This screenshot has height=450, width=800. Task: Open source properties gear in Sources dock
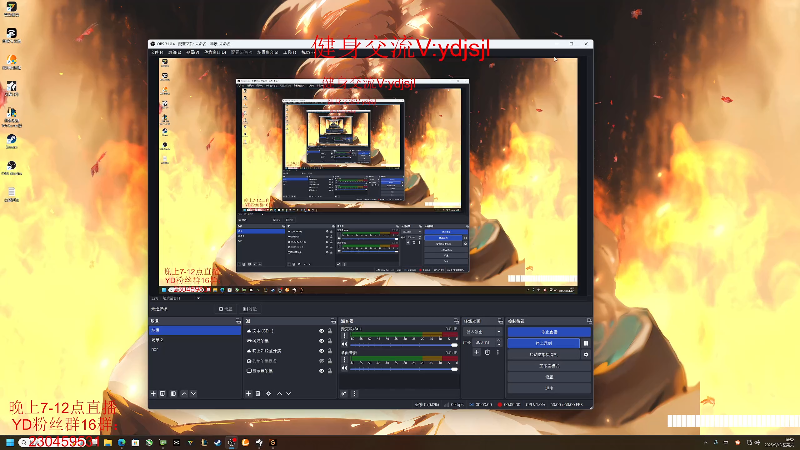(269, 393)
